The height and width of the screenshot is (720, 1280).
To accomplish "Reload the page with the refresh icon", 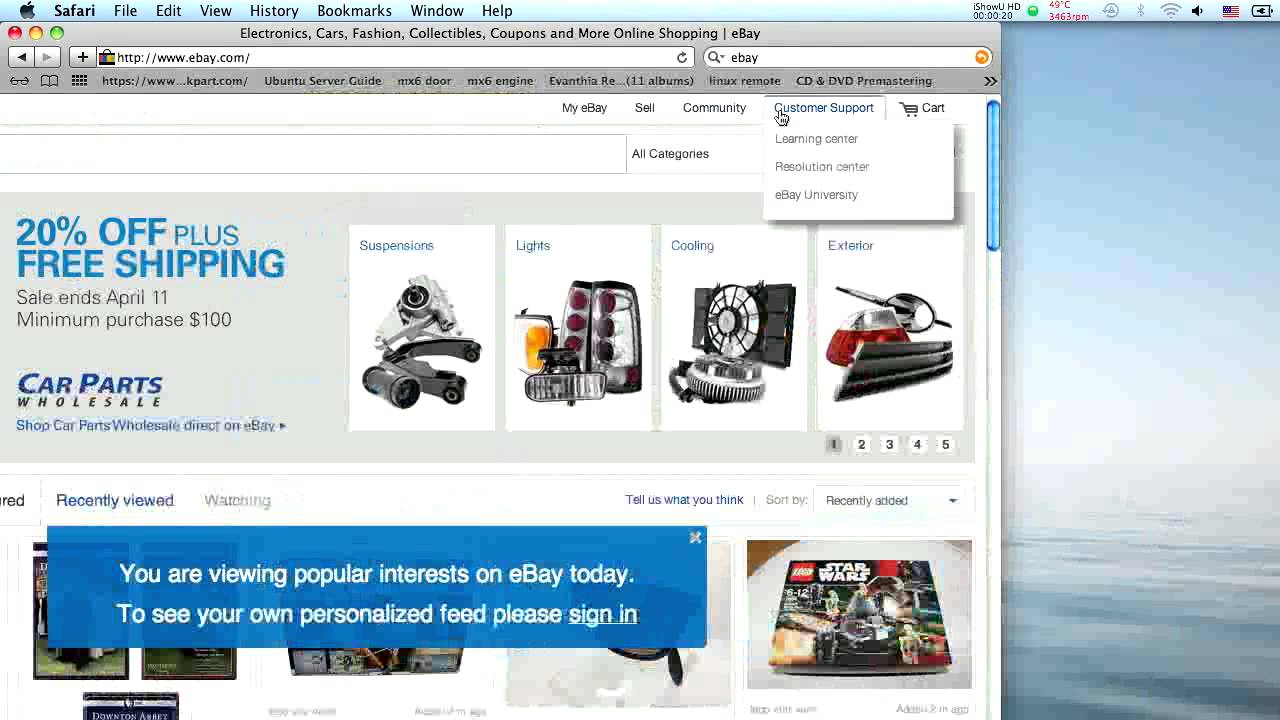I will pyautogui.click(x=682, y=57).
